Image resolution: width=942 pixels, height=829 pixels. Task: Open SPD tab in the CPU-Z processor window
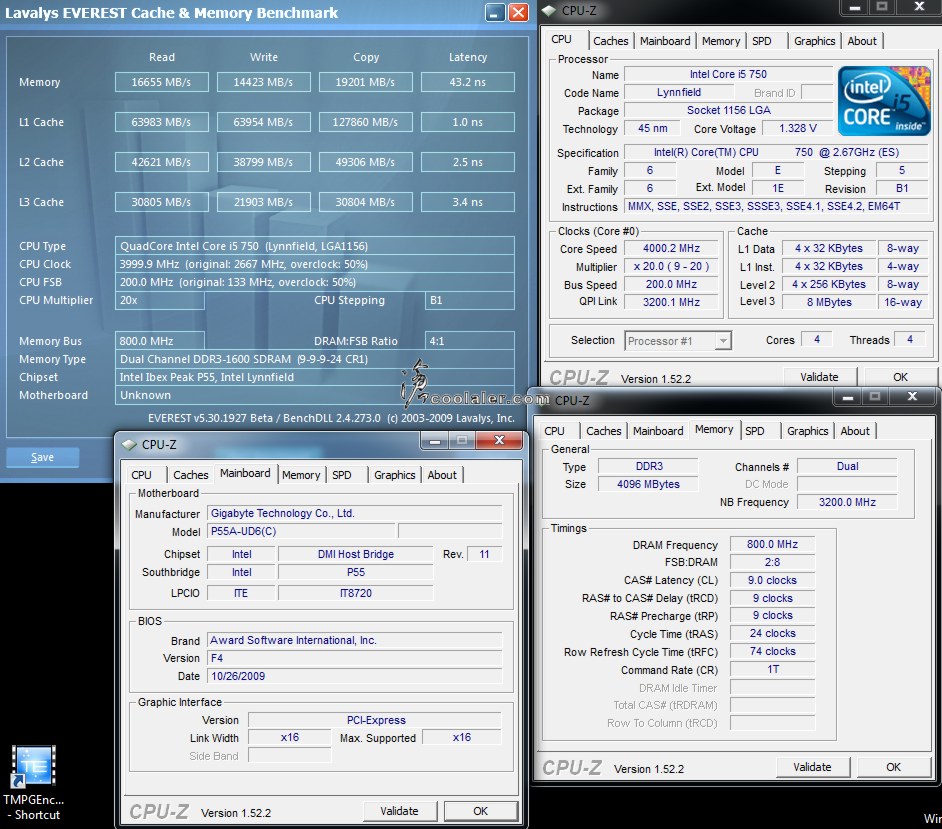(x=762, y=41)
